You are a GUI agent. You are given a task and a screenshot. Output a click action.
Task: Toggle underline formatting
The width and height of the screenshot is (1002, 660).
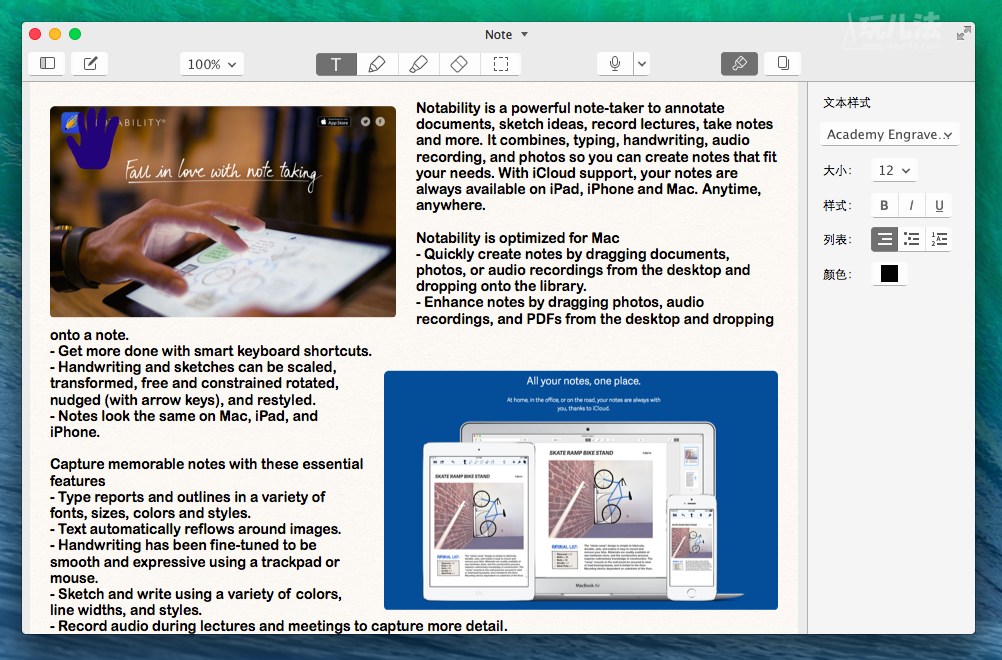pos(939,205)
